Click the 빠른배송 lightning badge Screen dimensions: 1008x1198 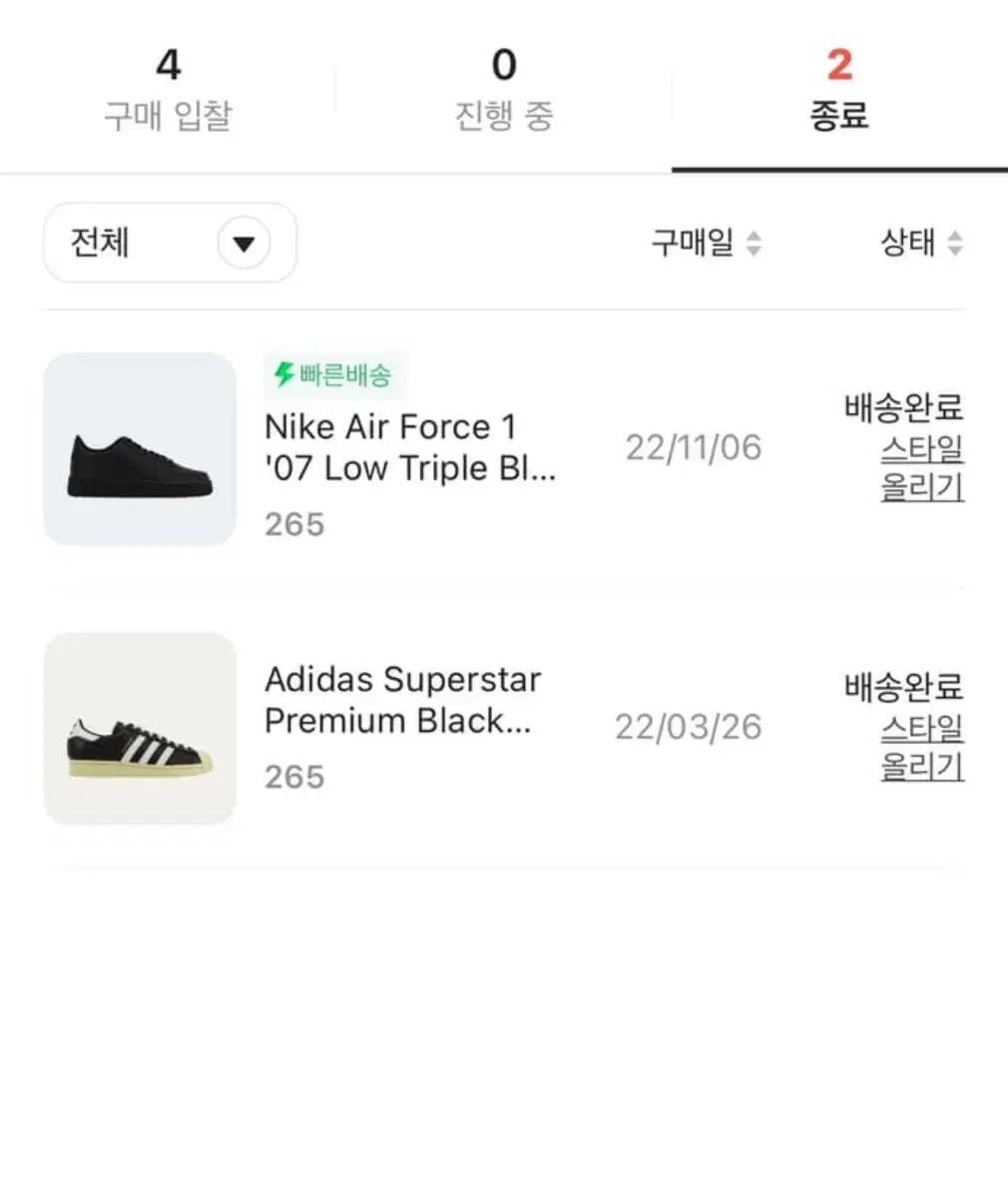pyautogui.click(x=333, y=375)
